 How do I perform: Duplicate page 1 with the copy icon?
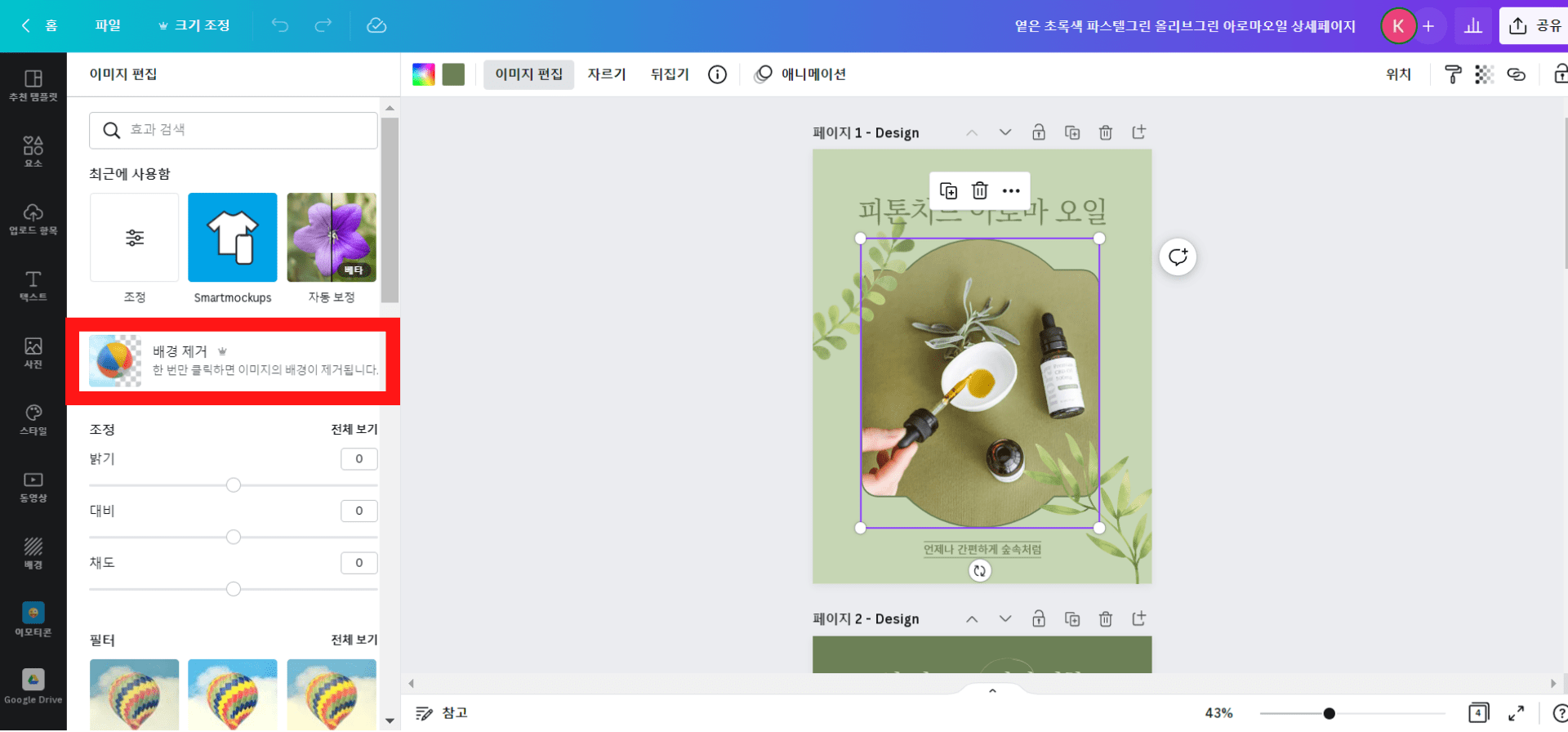[1072, 132]
